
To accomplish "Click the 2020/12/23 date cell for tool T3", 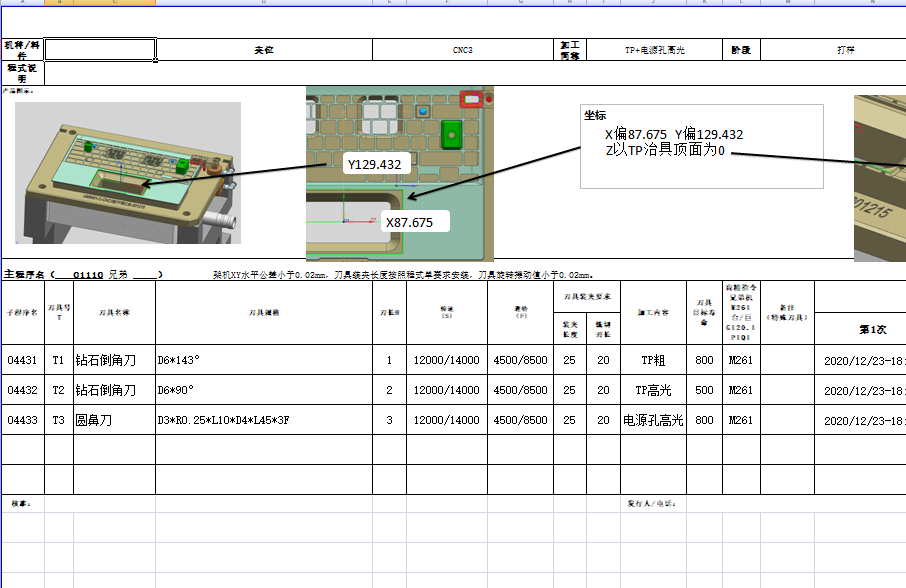I will click(860, 420).
